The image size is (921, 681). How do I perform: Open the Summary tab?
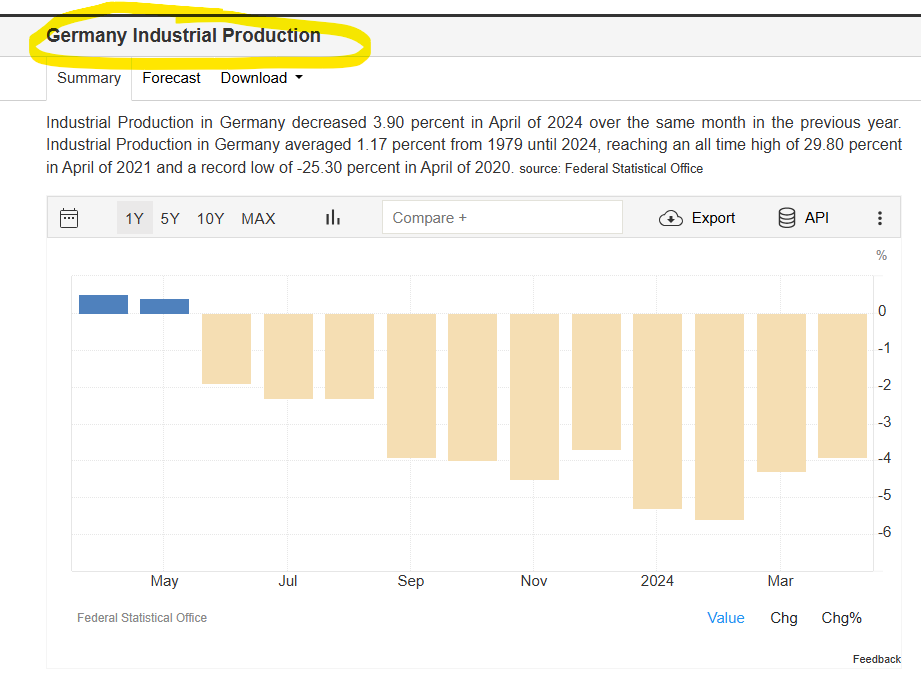pyautogui.click(x=89, y=78)
